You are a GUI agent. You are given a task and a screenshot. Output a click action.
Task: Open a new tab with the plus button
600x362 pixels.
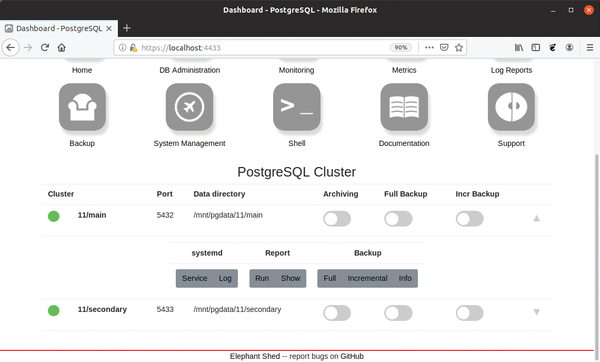(x=127, y=28)
